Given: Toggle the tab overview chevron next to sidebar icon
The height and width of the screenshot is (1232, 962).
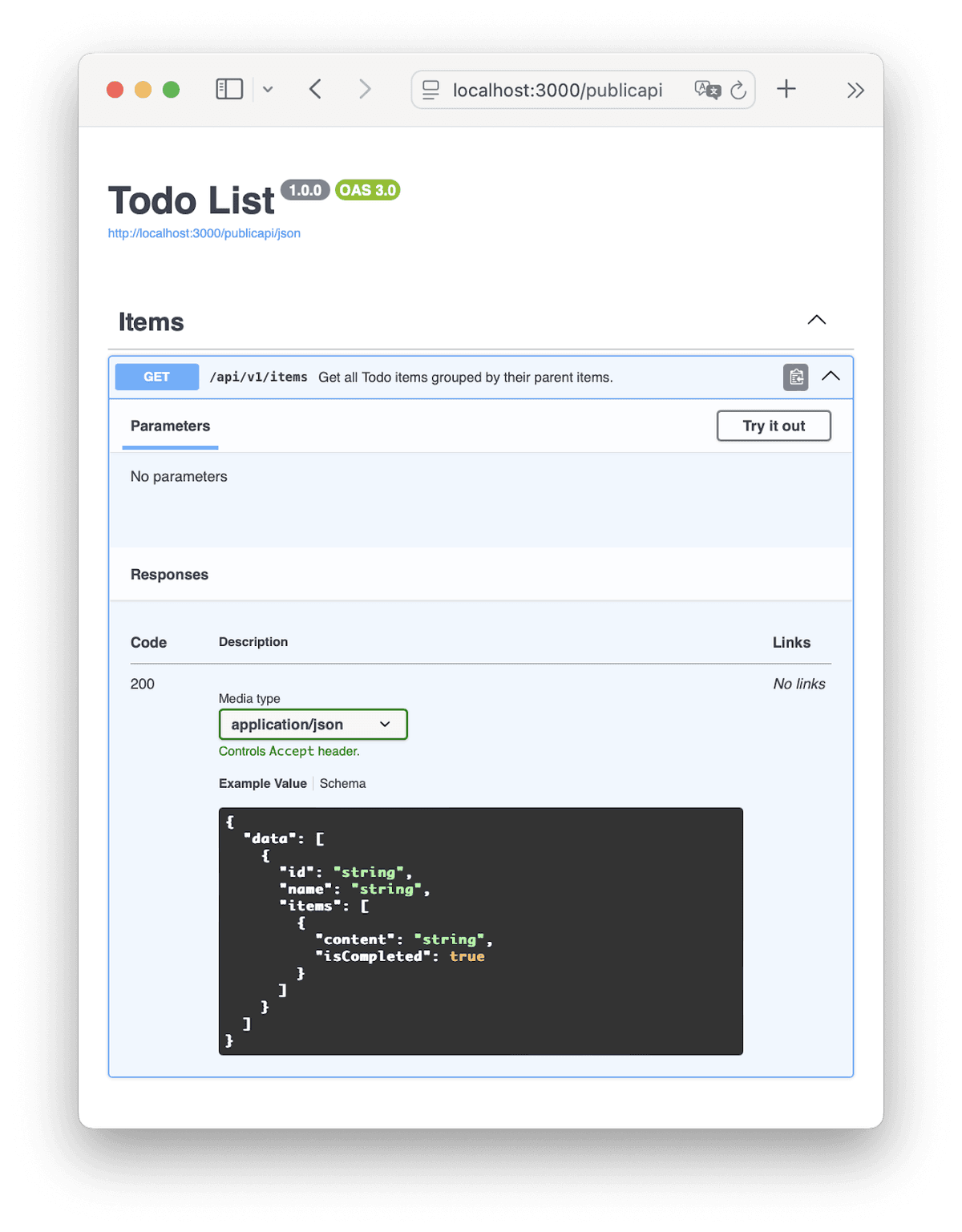Looking at the screenshot, I should click(268, 89).
